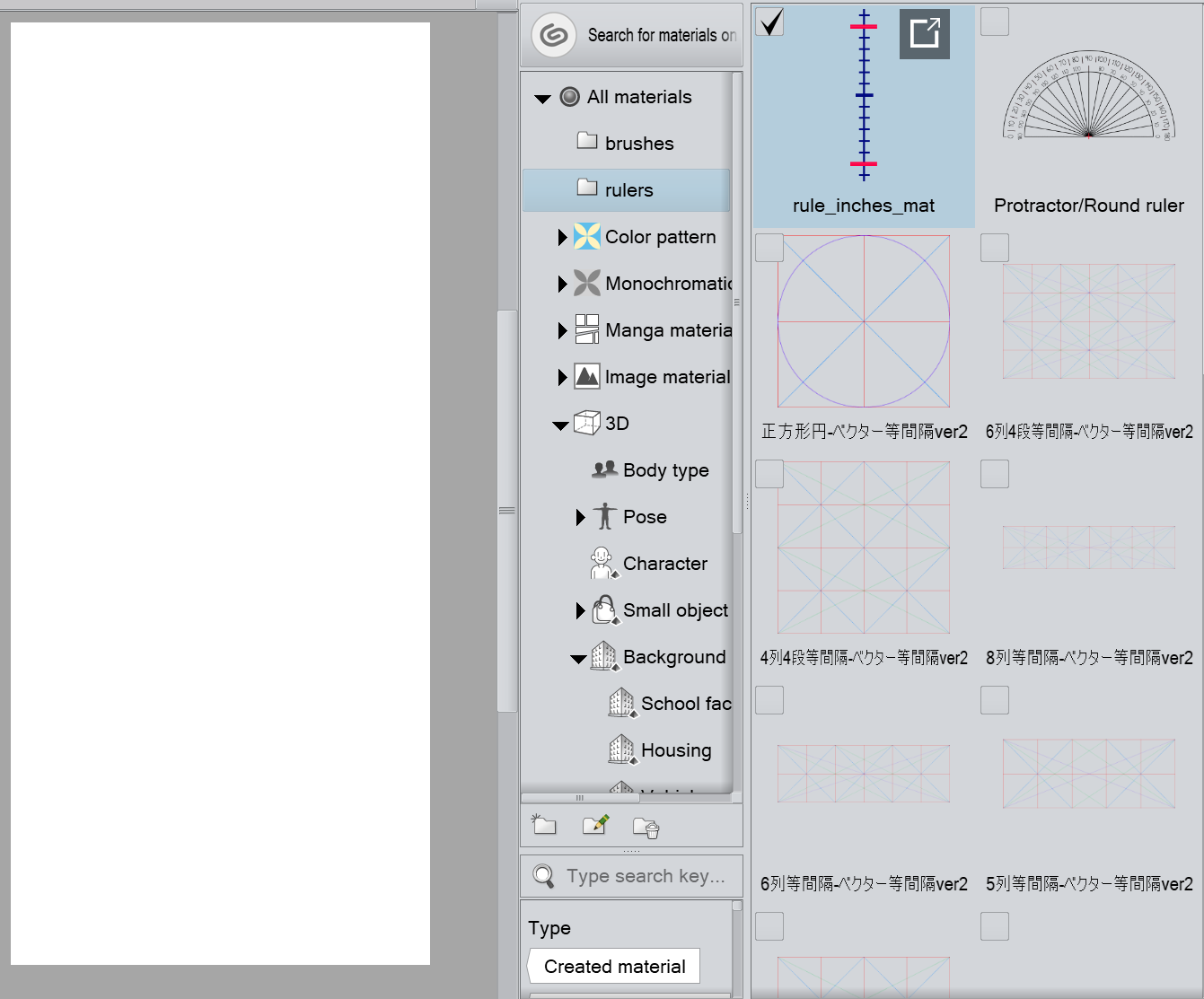
Task: Uncheck the rule_inches_mat material checkbox
Action: 770,22
